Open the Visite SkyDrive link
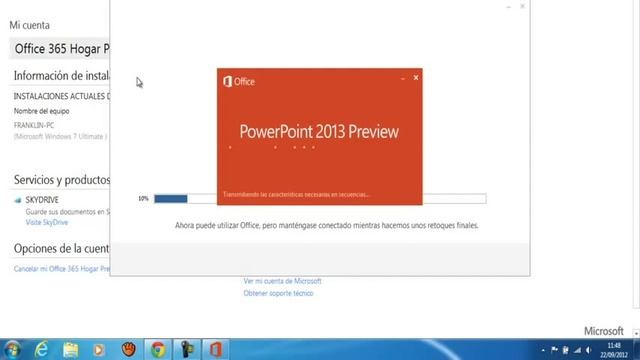 pos(47,222)
